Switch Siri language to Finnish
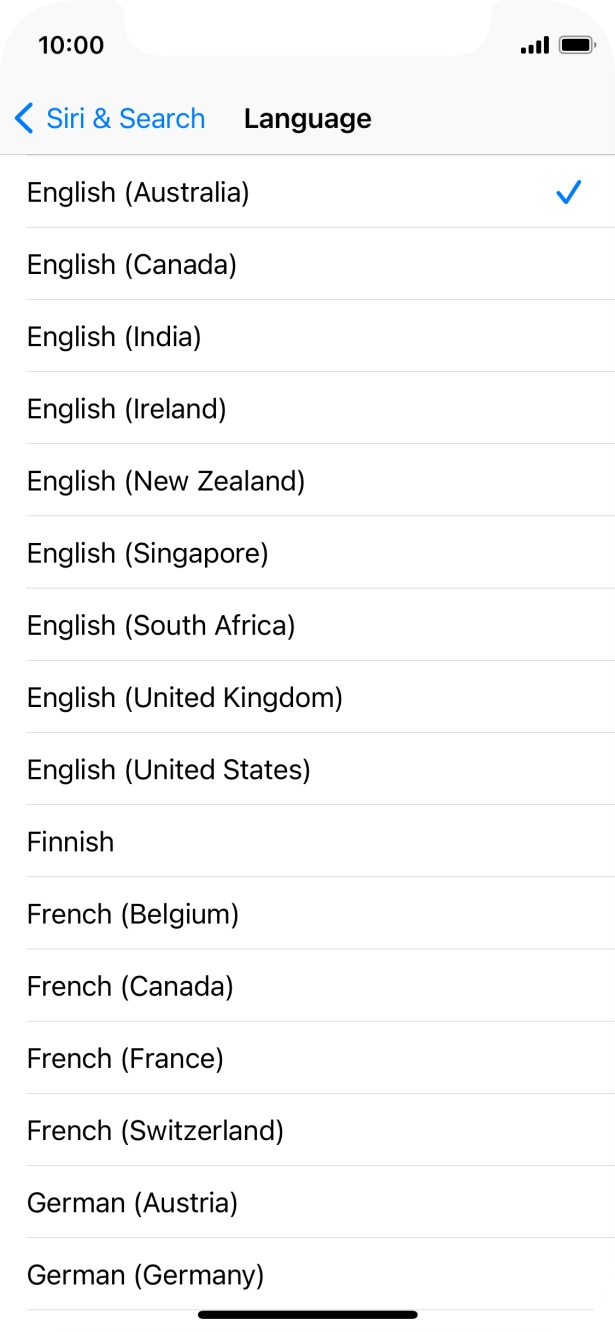This screenshot has width=615, height=1332. 70,841
